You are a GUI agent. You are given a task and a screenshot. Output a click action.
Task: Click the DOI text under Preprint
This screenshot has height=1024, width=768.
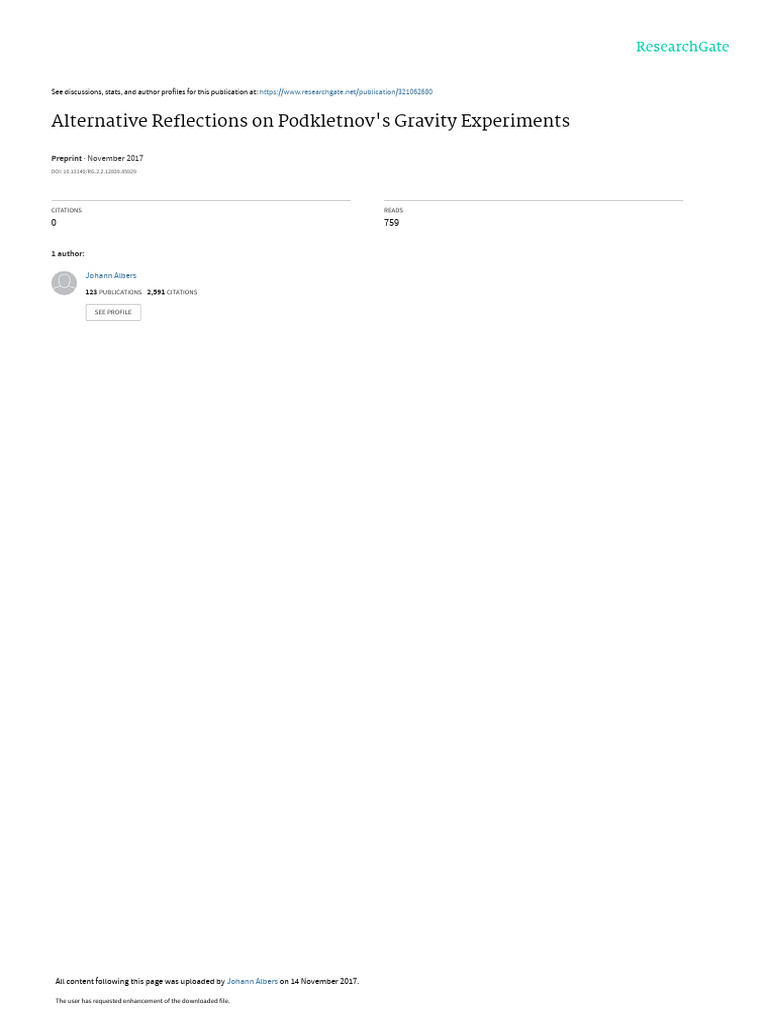93,172
